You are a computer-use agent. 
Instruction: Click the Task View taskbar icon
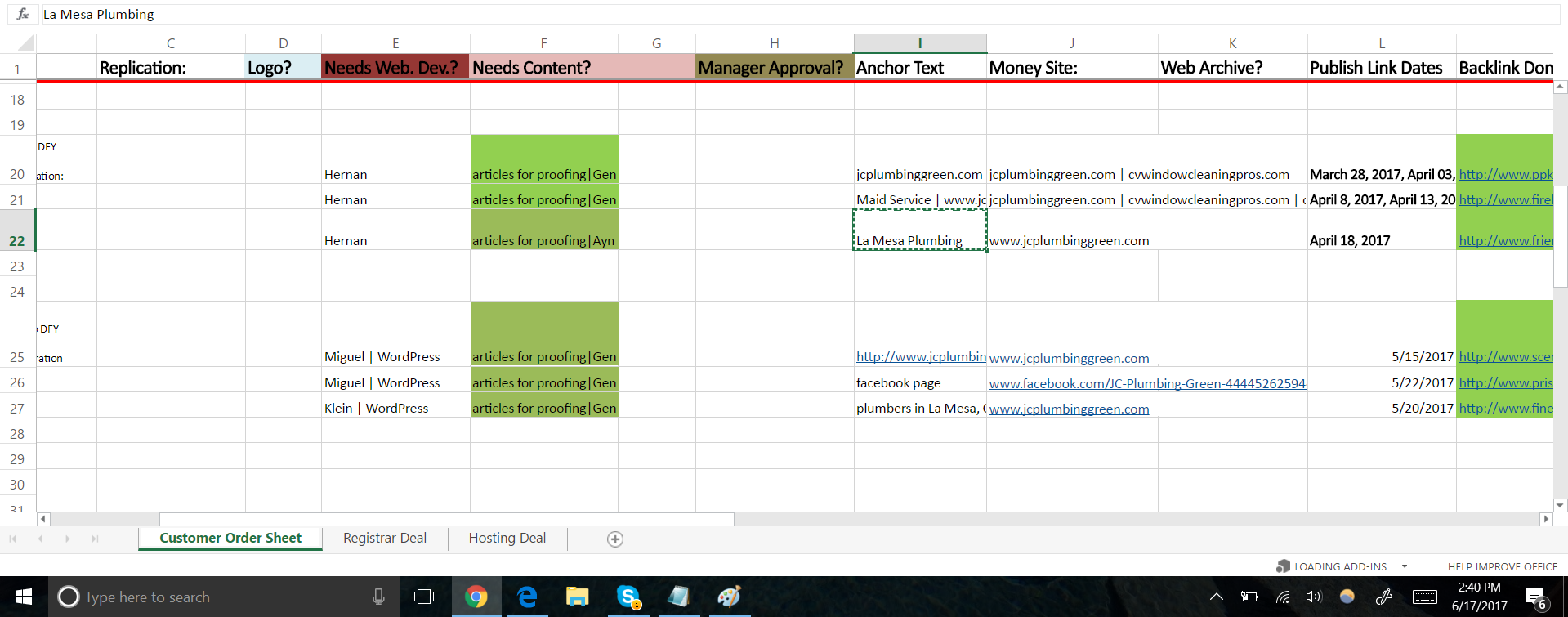[x=424, y=597]
